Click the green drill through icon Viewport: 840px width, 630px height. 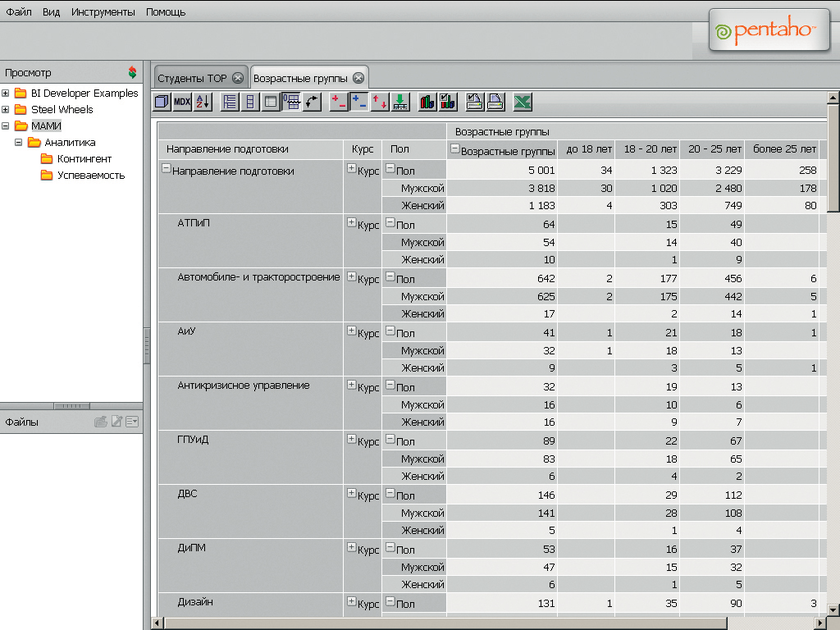[400, 102]
